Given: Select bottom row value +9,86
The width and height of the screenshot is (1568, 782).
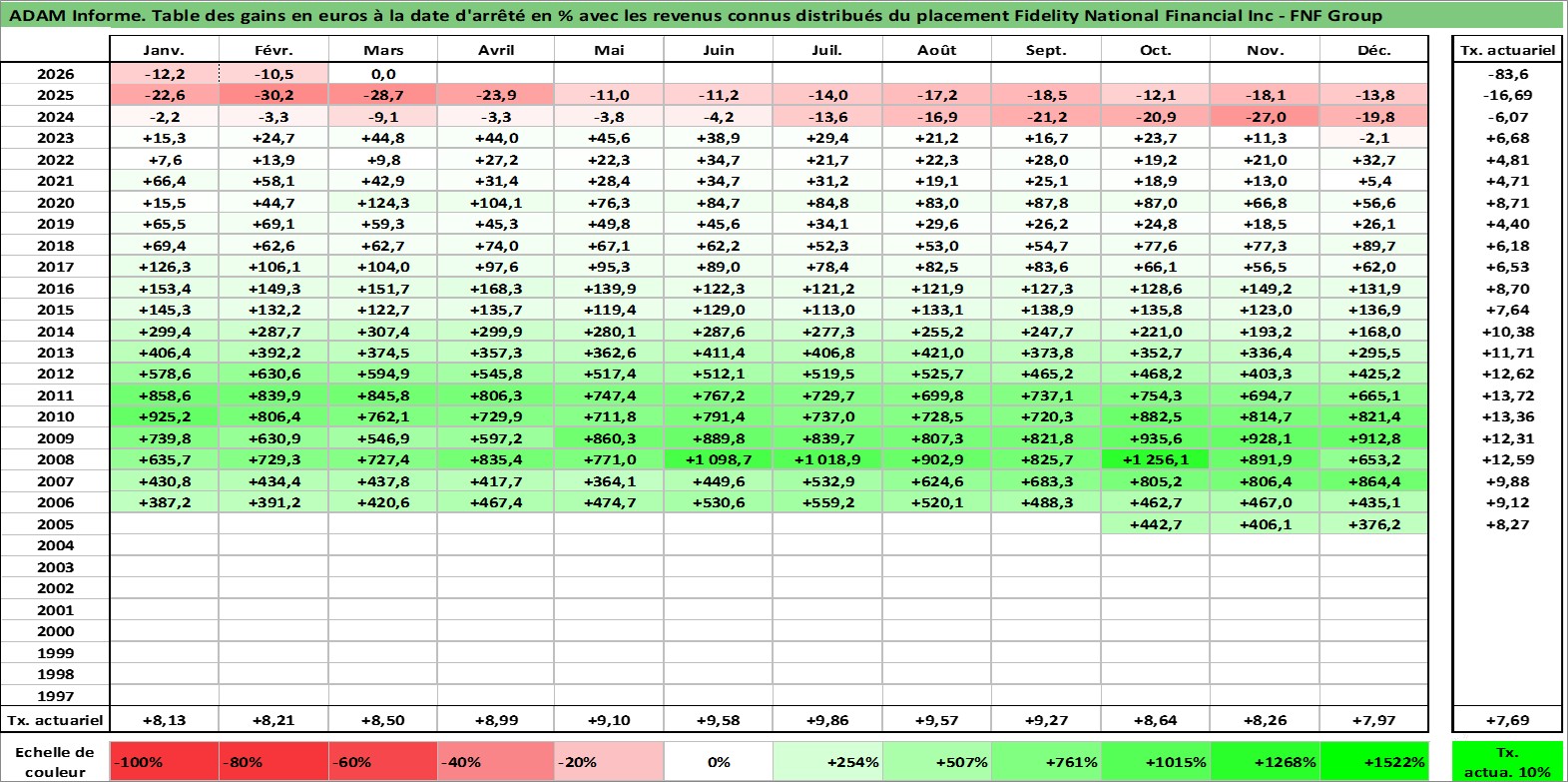Looking at the screenshot, I should (827, 720).
